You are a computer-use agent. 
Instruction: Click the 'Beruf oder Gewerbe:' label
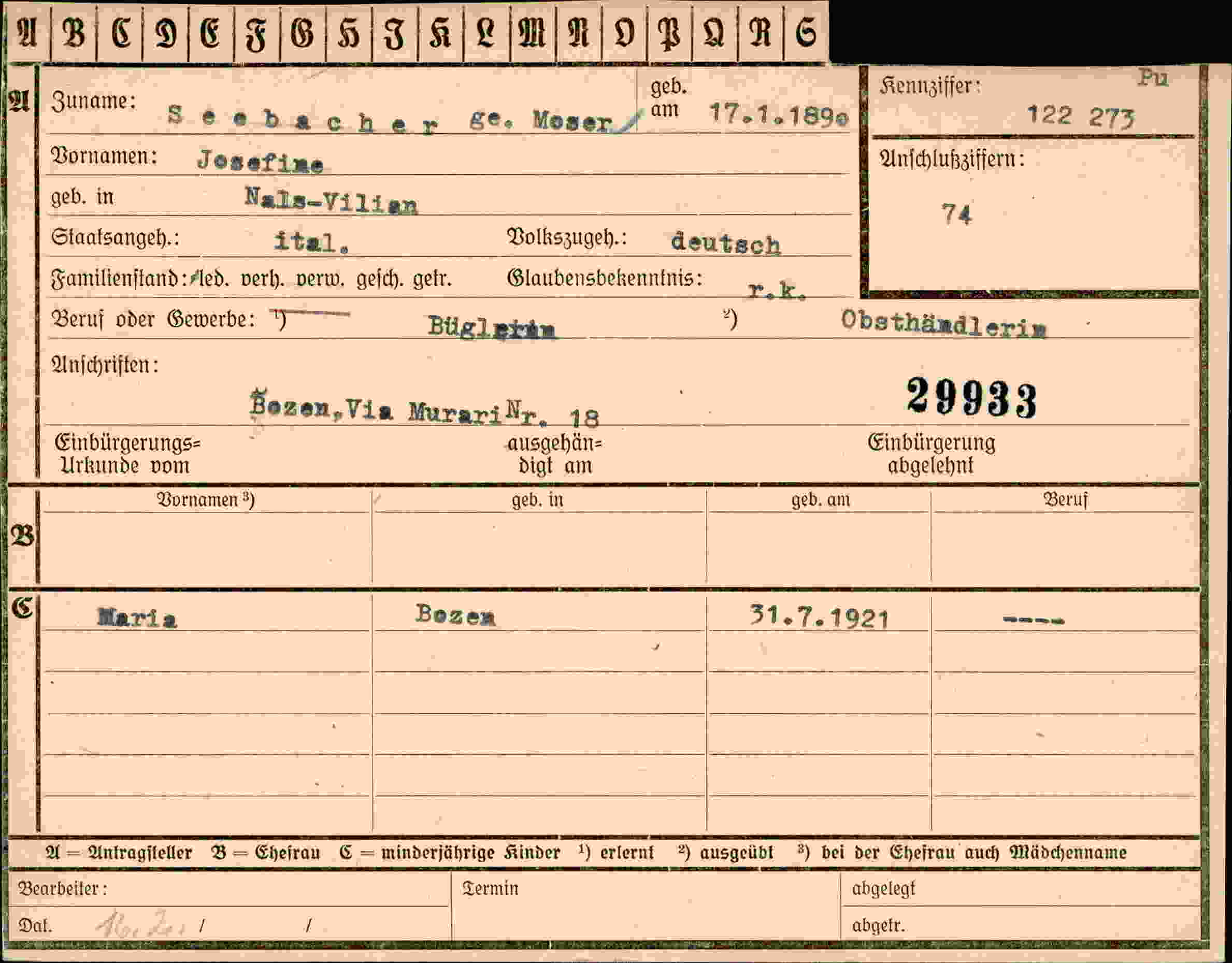(x=153, y=320)
